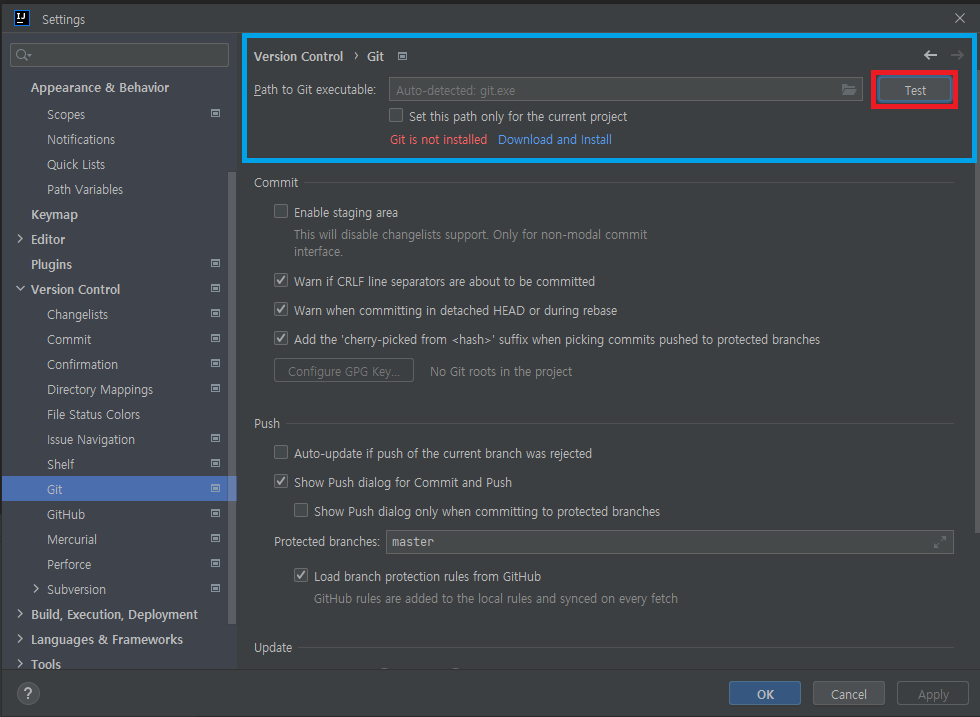Click the Configure GPG Key button
This screenshot has height=717, width=980.
click(344, 371)
